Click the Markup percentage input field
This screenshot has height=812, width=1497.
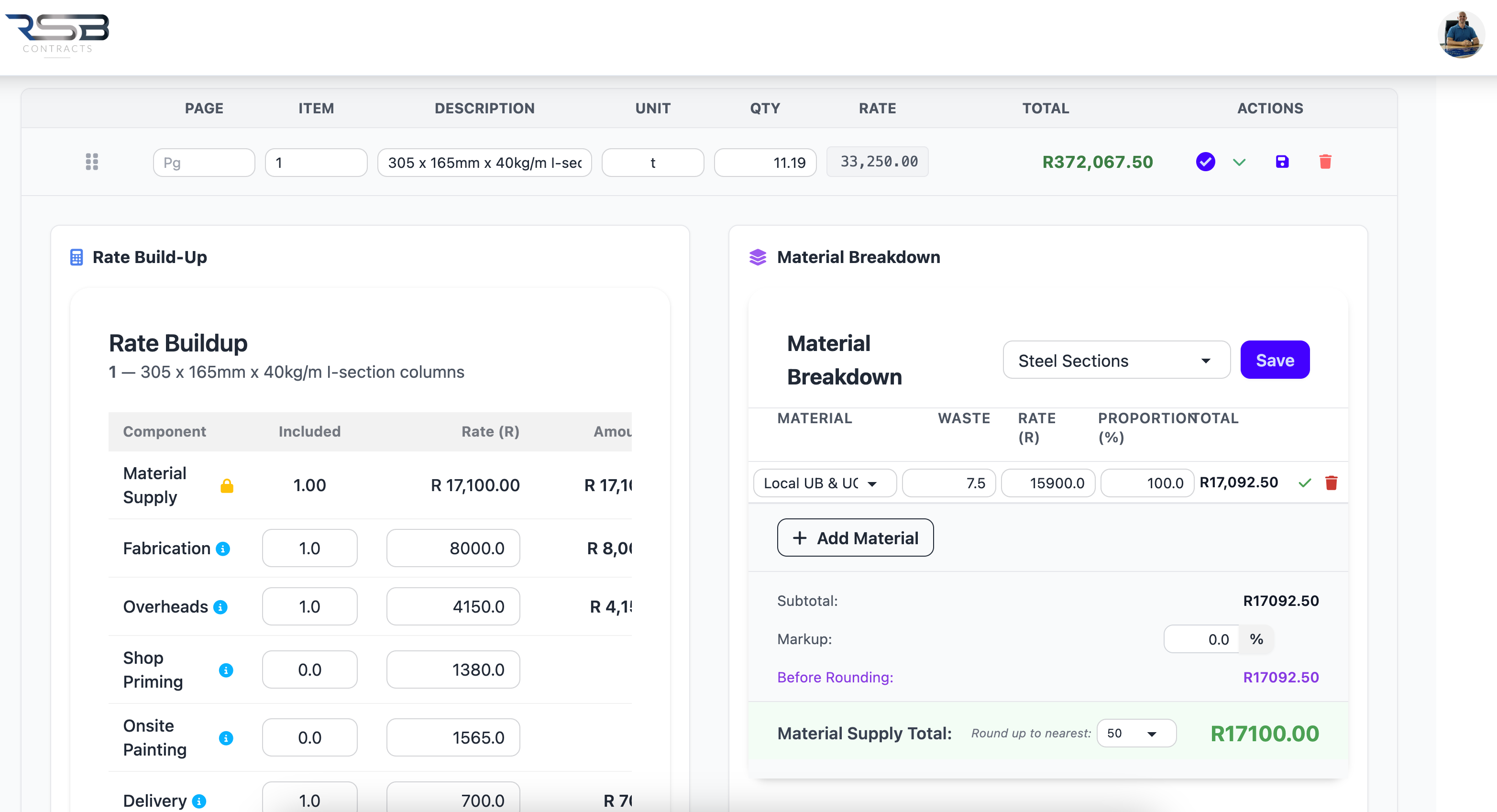pos(1201,640)
